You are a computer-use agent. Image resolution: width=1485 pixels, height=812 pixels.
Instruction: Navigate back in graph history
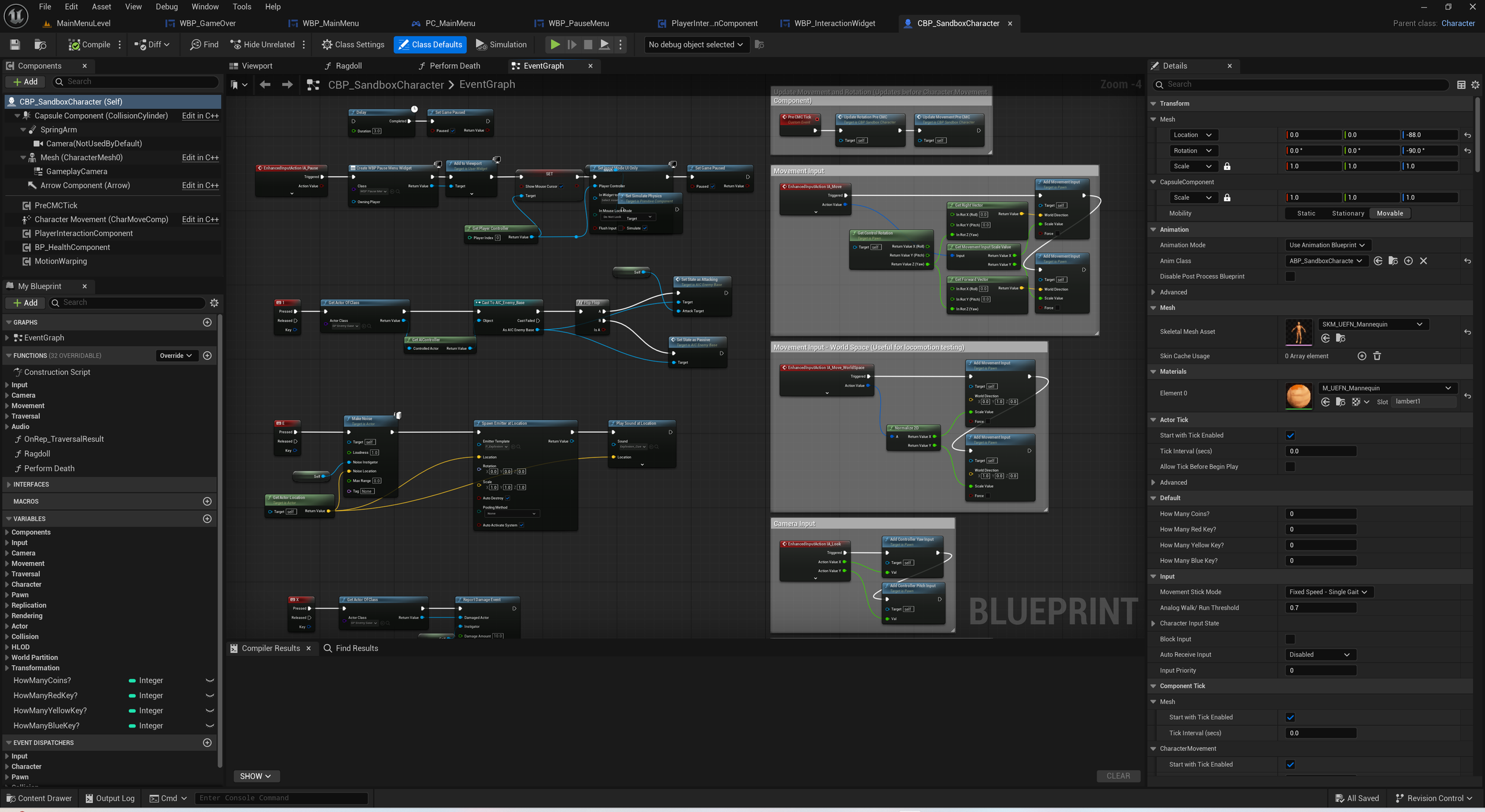[x=265, y=85]
